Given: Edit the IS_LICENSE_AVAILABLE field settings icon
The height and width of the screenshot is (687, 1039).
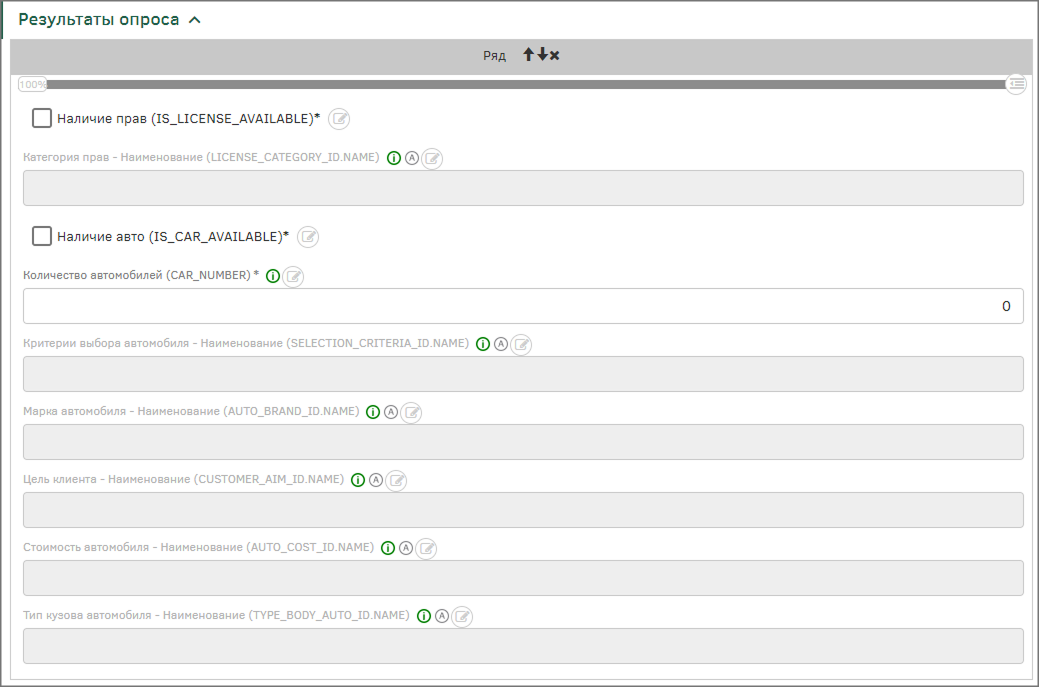Looking at the screenshot, I should pyautogui.click(x=340, y=119).
